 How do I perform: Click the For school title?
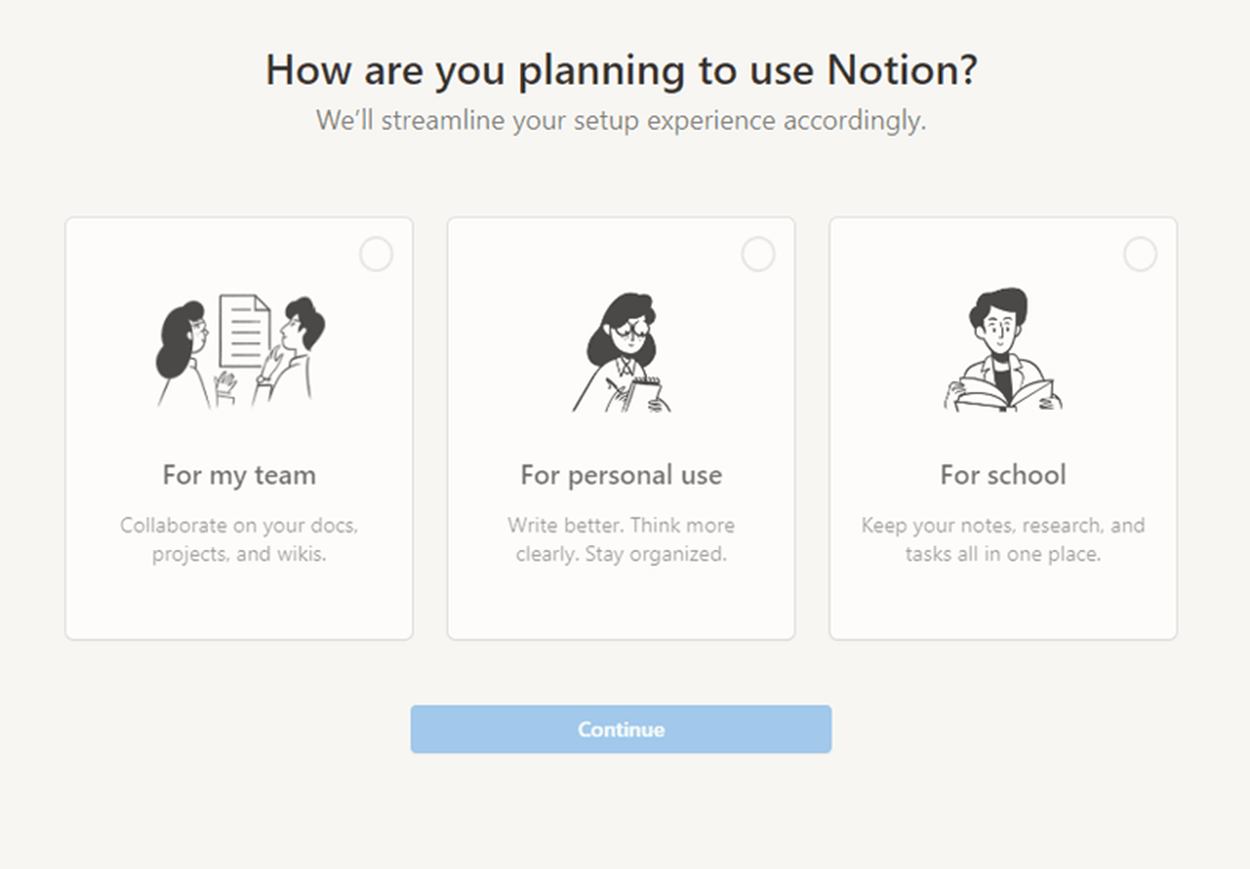[x=1003, y=474]
